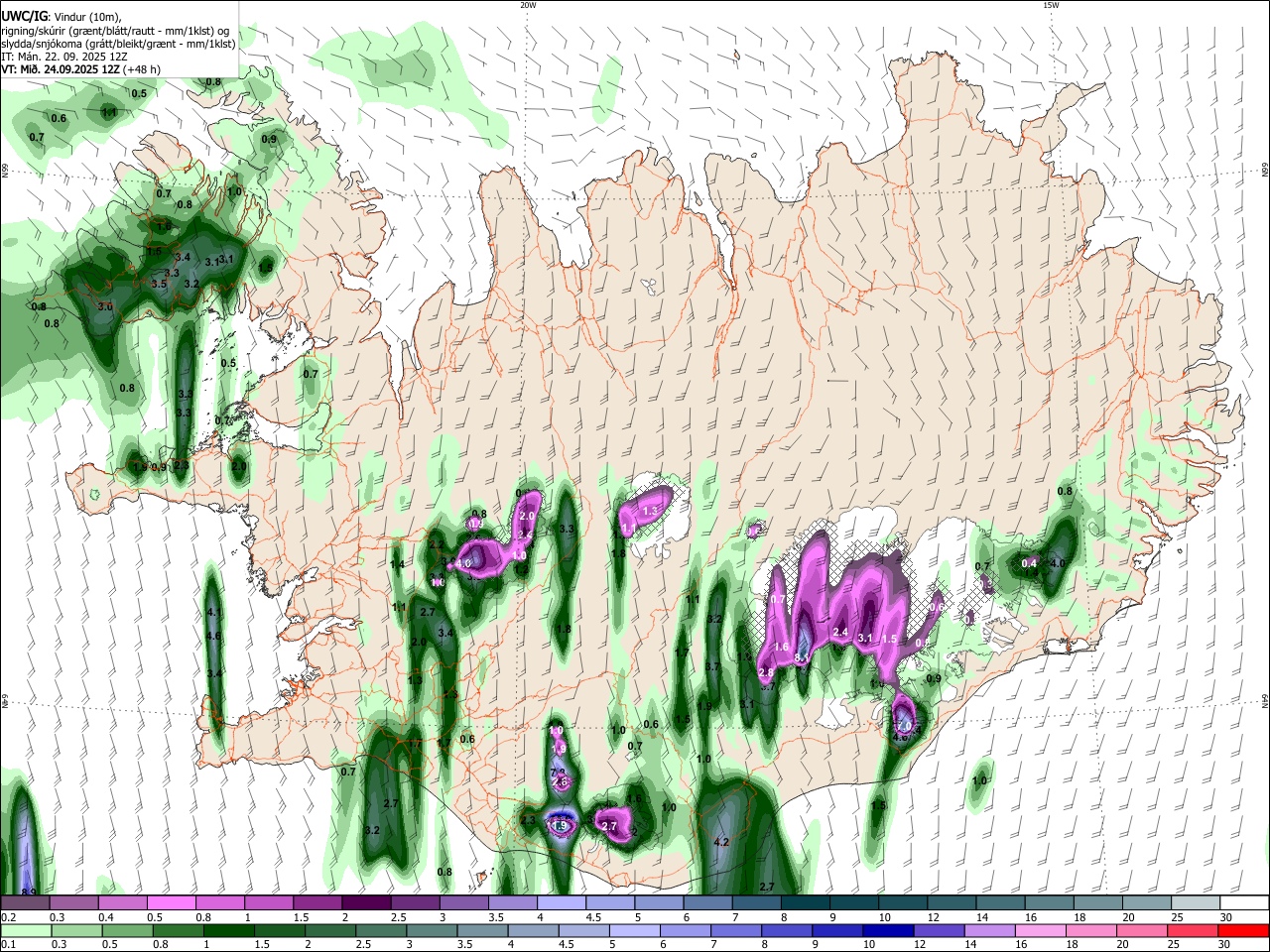Click the bright red 30 rain-scale swatch
The image size is (1270, 952).
(1244, 930)
